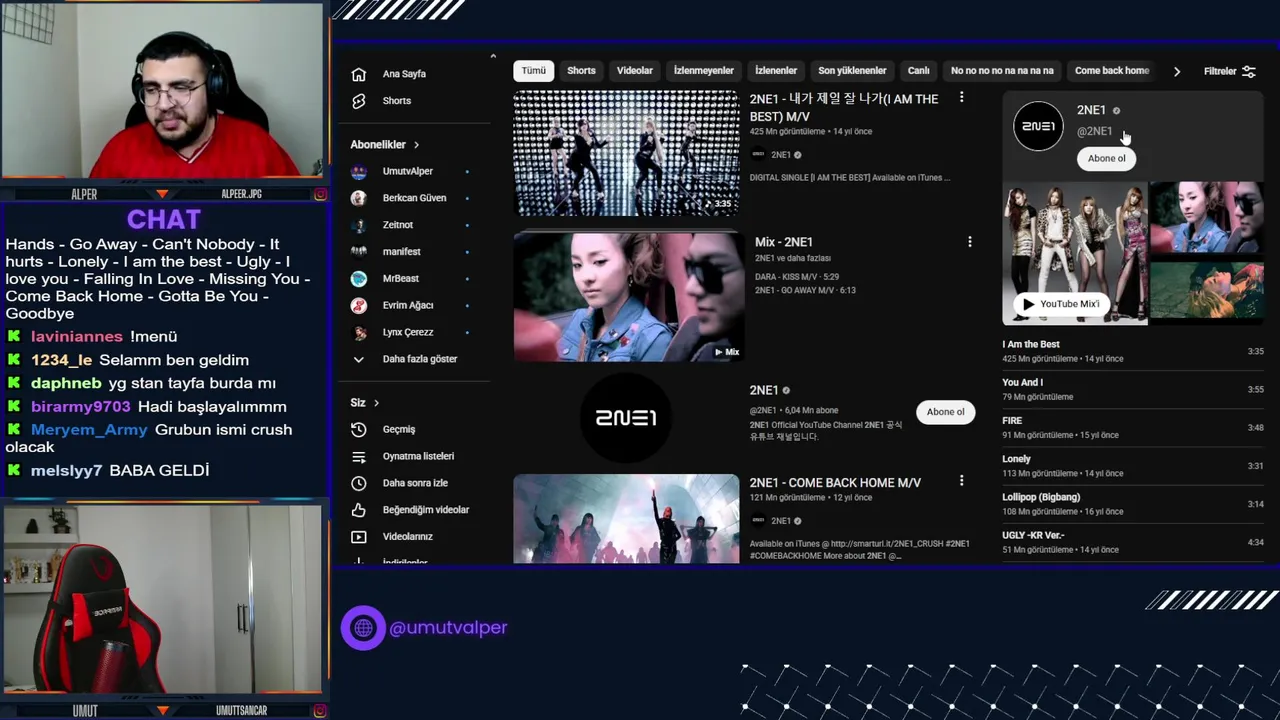Screen dimensions: 1280x720
Task: Open the Videolarınız icon in sidebar
Action: coord(359,537)
